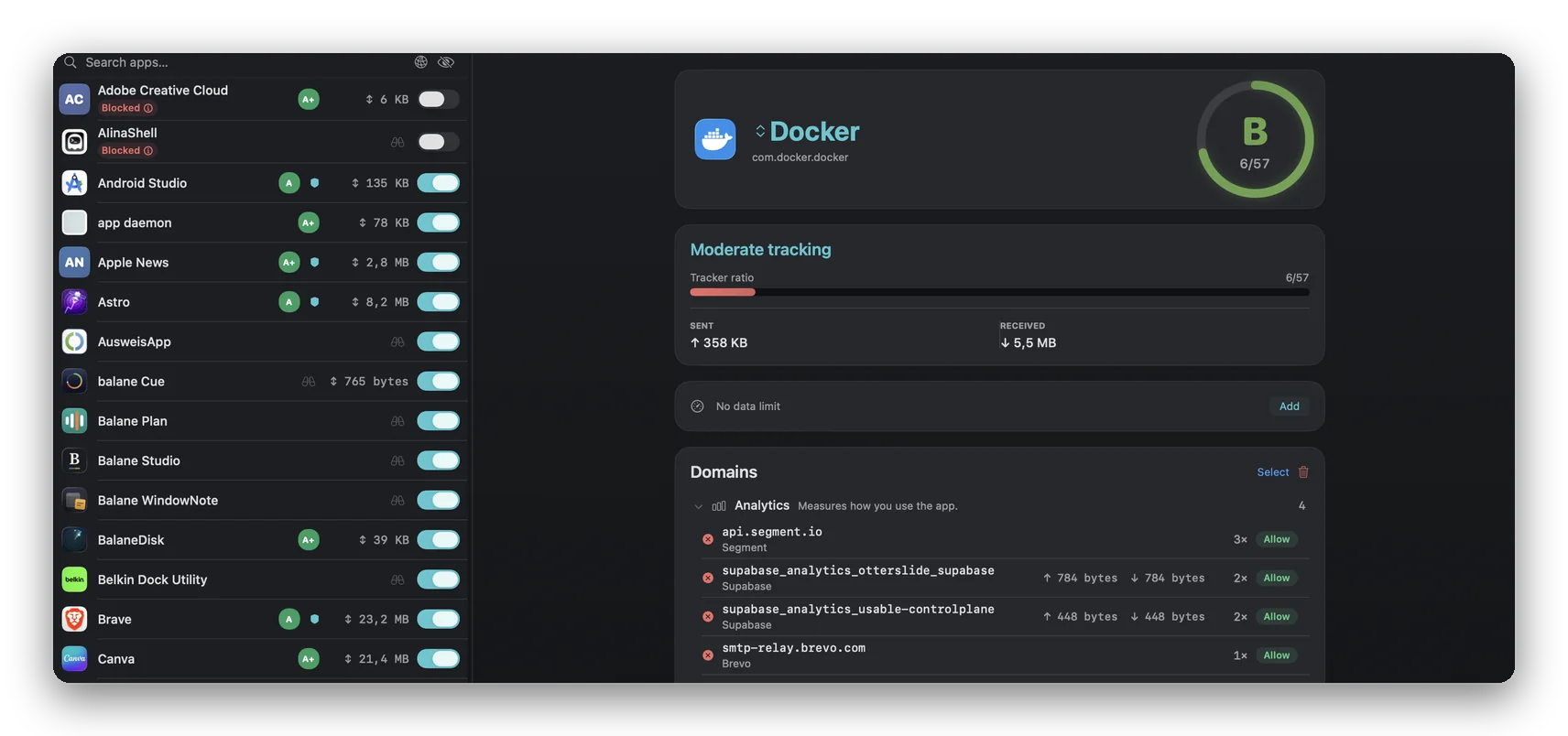This screenshot has width=1568, height=736.
Task: Allow supabase_analytics_otterslide_supabase
Action: [x=1276, y=578]
